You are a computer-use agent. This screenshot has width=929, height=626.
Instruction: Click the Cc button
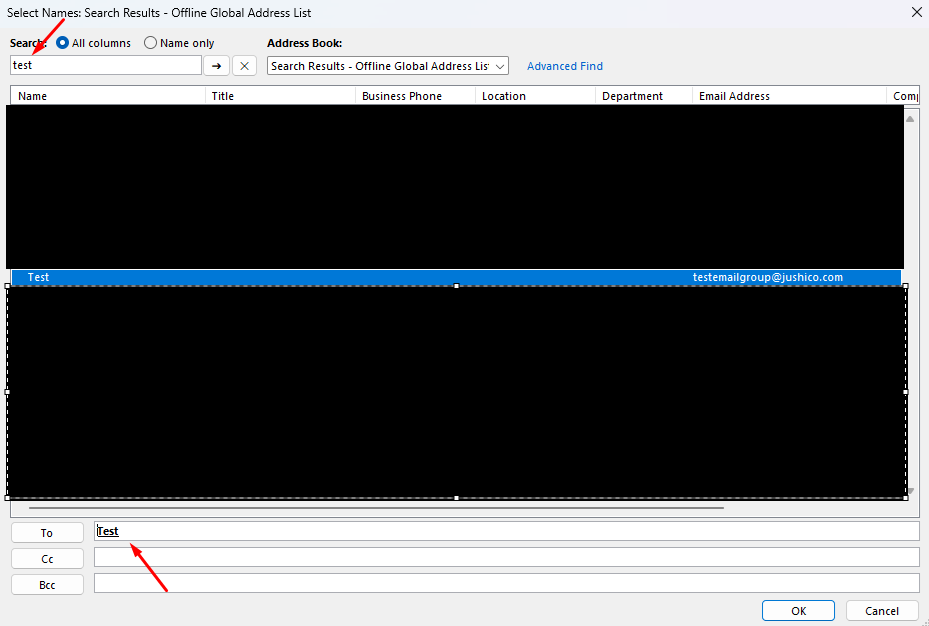(x=47, y=559)
